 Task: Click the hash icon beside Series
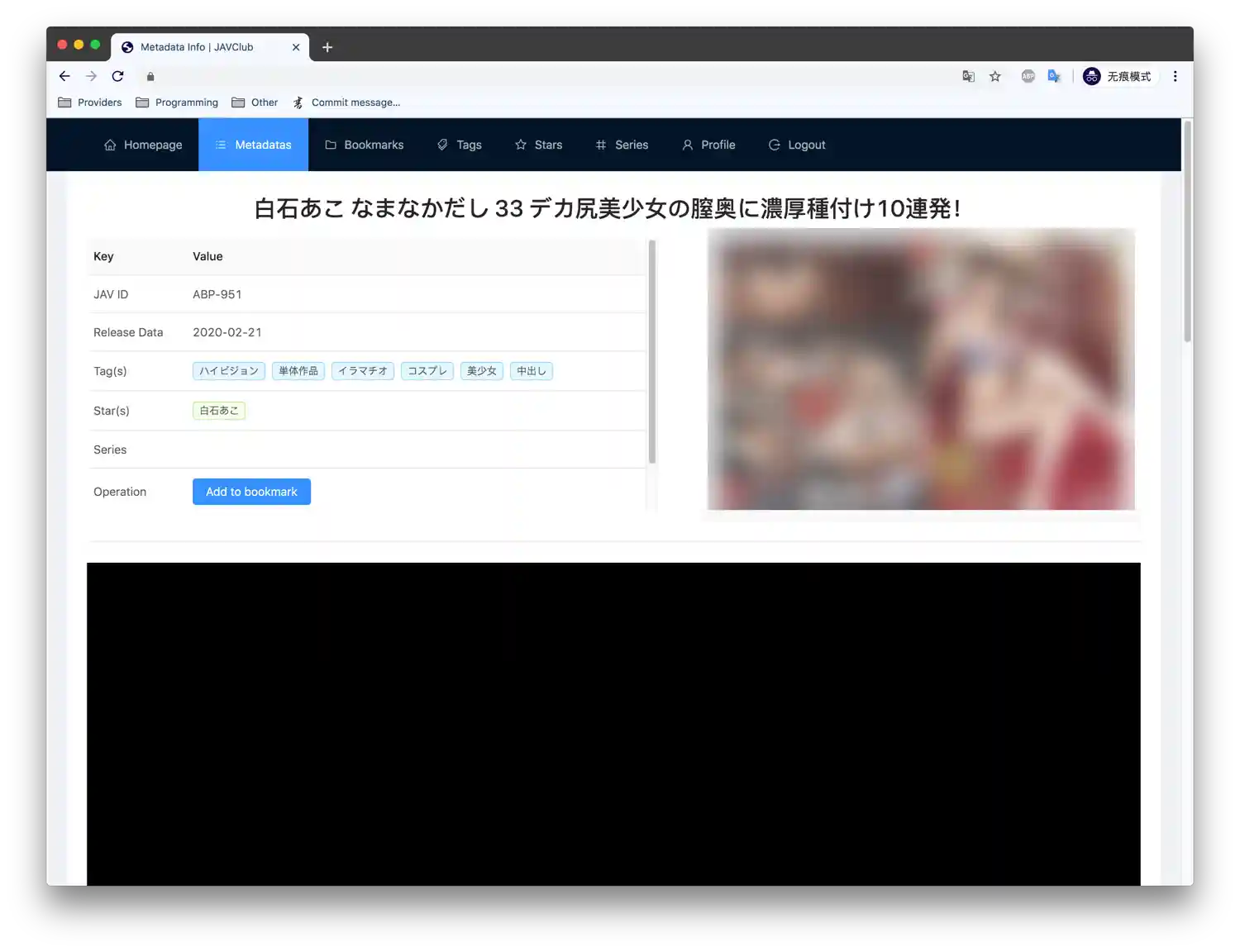point(600,145)
